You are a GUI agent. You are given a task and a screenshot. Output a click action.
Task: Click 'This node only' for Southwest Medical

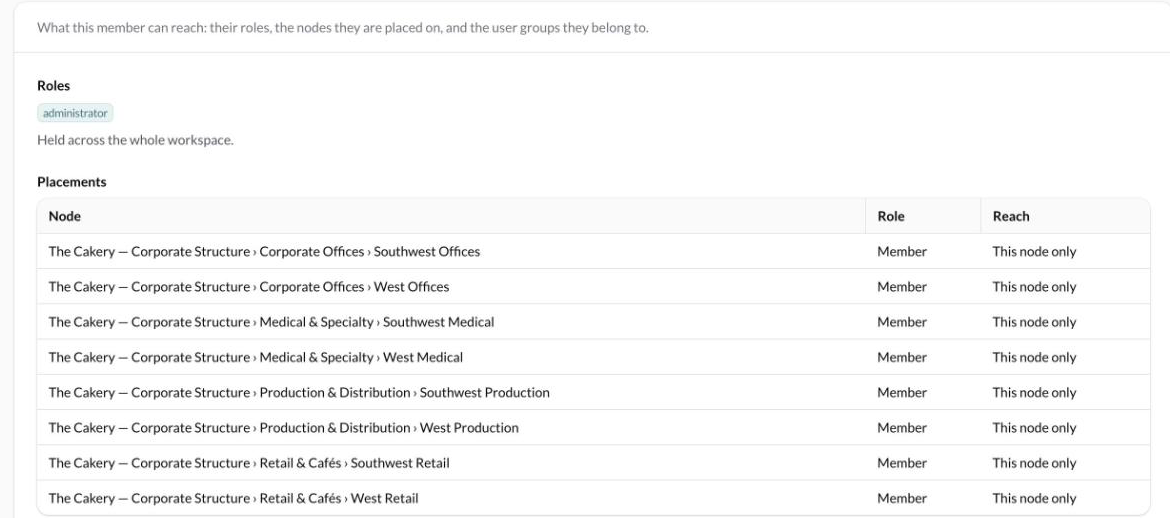[x=1034, y=322]
